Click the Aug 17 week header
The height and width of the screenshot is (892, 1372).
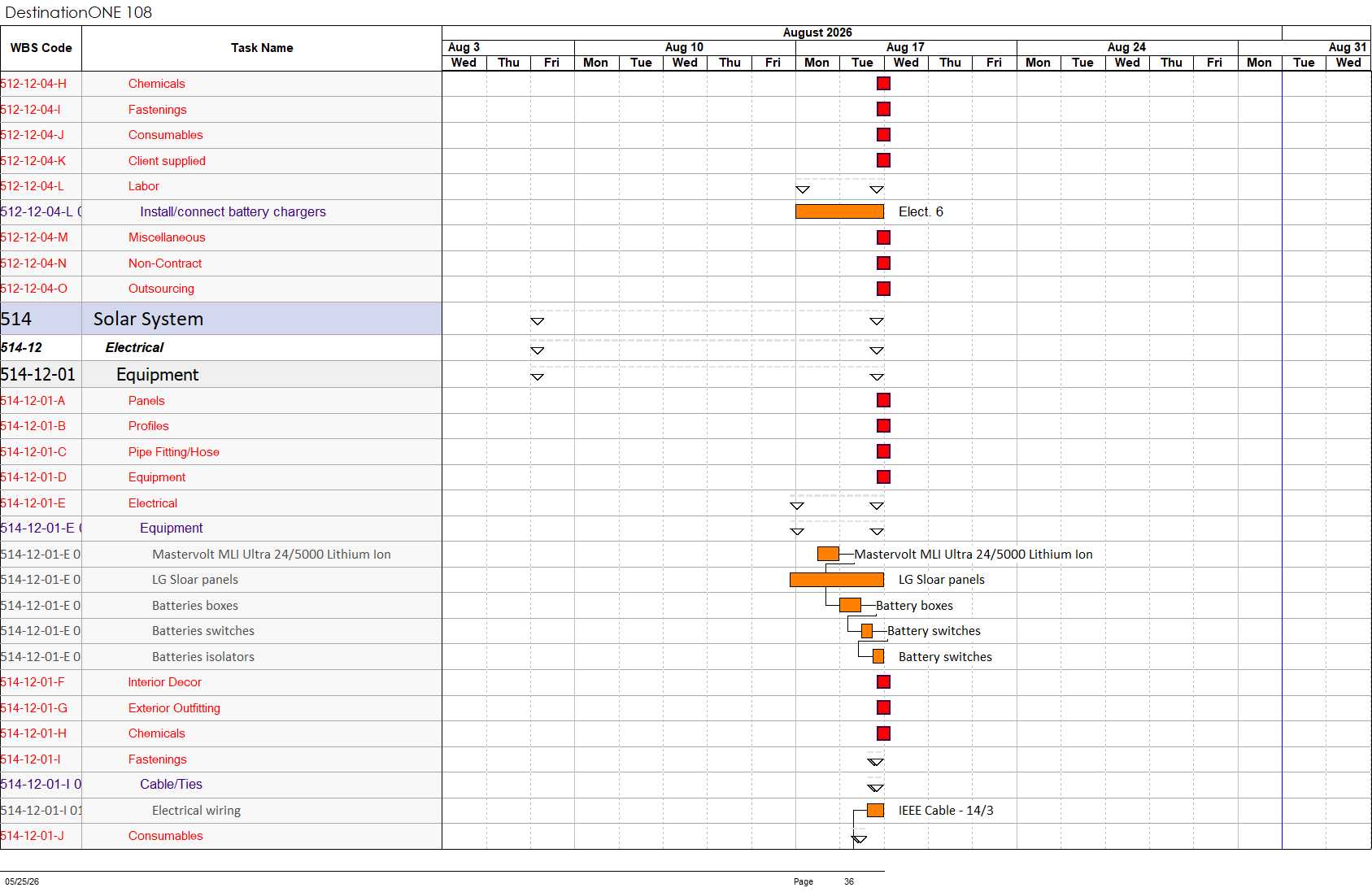tap(906, 47)
